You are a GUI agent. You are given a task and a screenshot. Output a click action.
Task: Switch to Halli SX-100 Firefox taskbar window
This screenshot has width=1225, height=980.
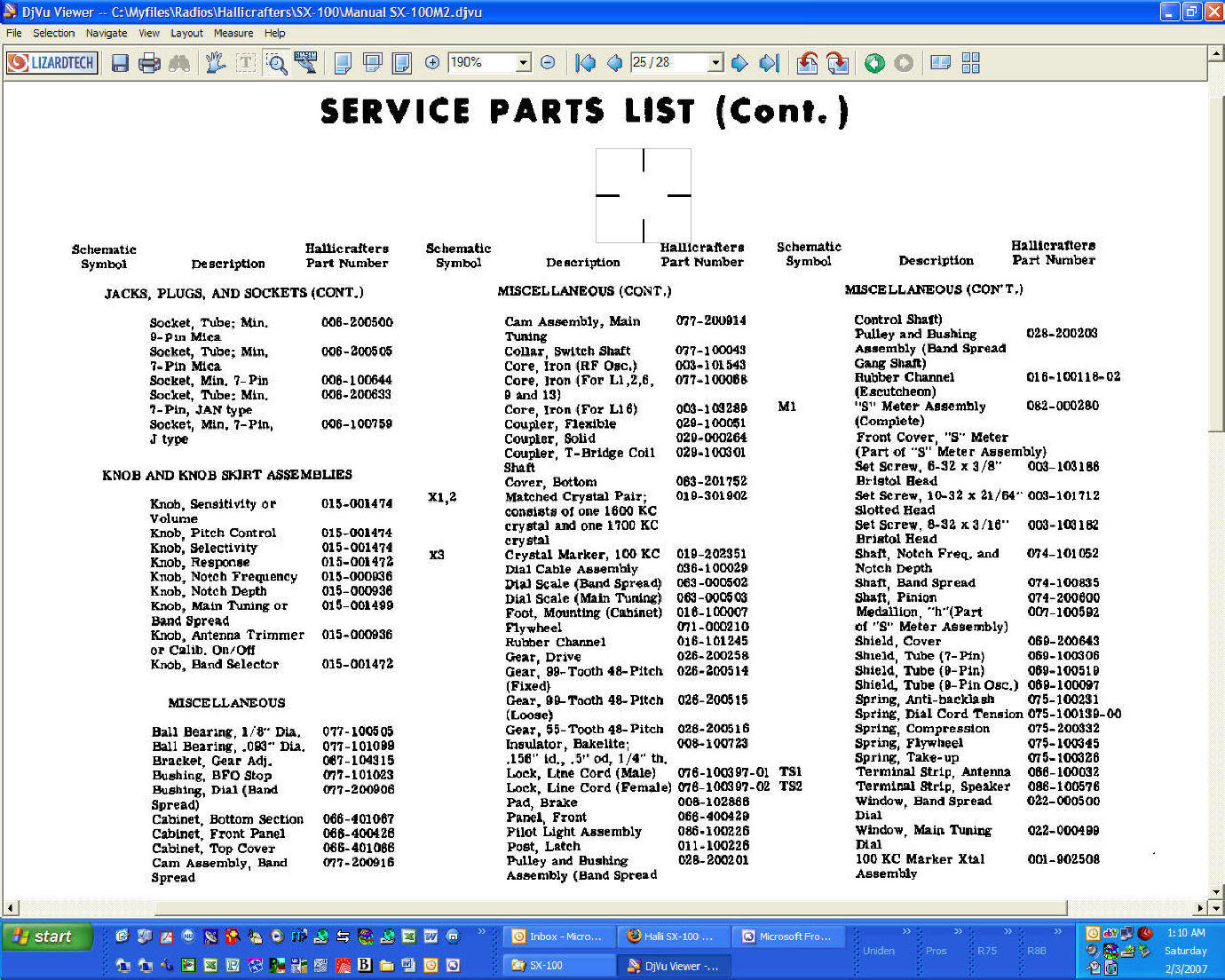671,937
